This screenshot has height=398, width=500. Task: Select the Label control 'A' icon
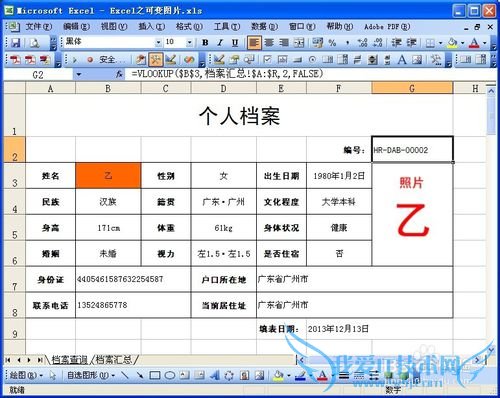click(x=402, y=60)
